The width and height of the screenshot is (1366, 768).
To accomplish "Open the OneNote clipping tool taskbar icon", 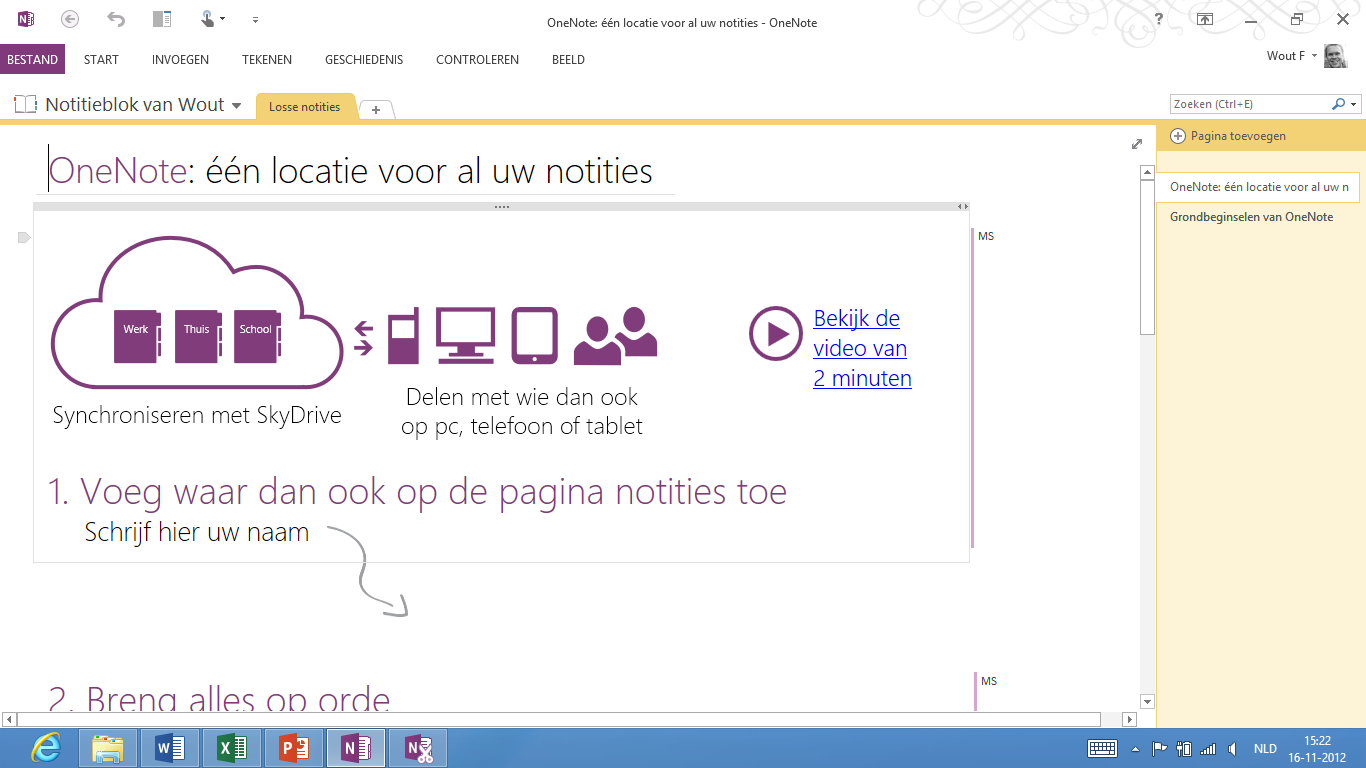I will click(418, 748).
